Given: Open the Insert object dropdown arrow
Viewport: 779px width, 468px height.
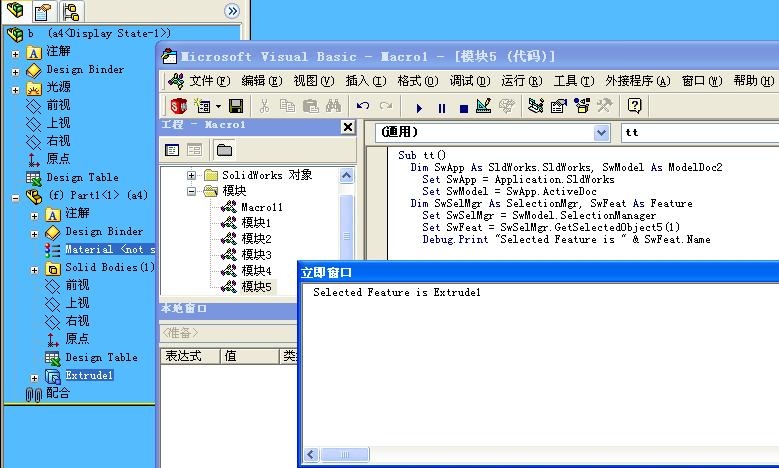Looking at the screenshot, I should pos(218,106).
